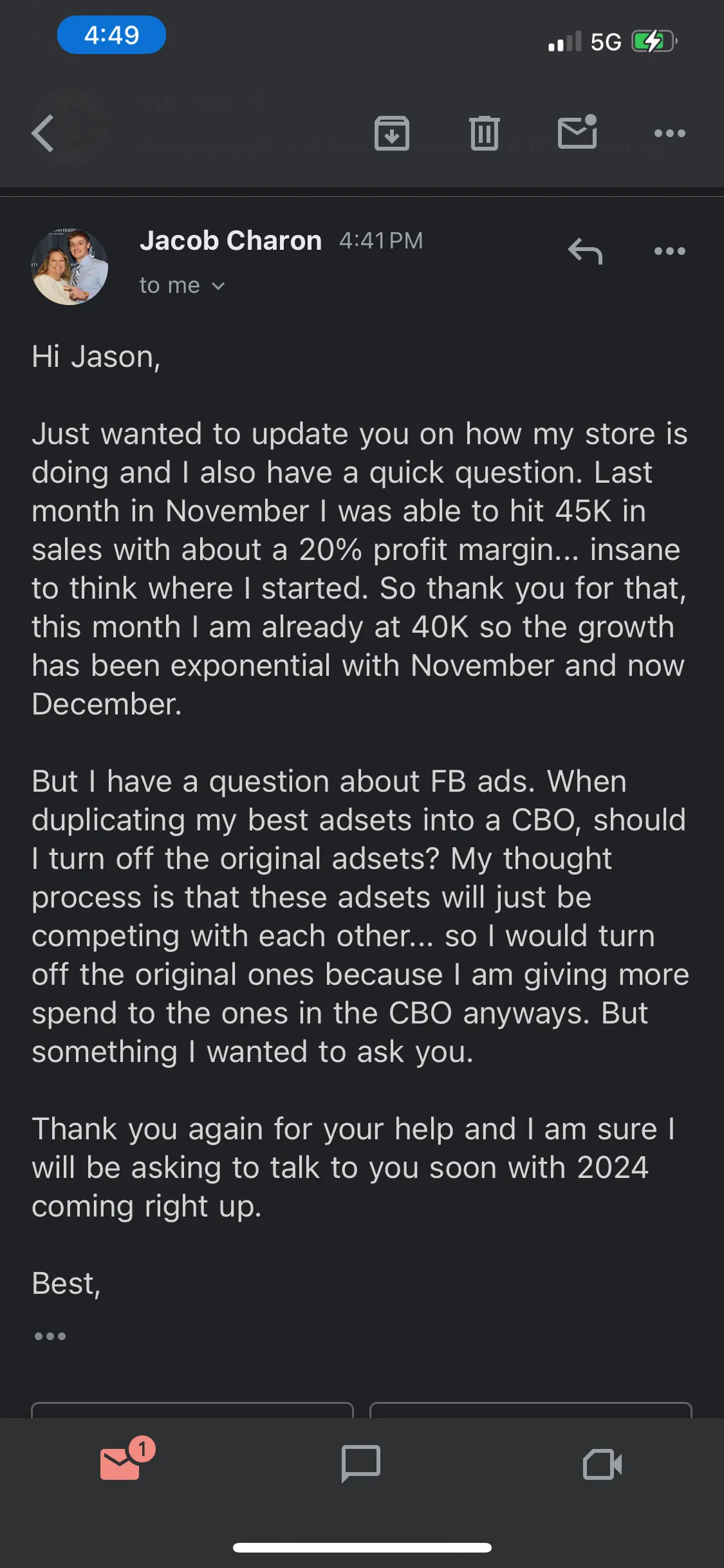Viewport: 724px width, 1568px height.
Task: Expand recipient details next to 'to me'
Action: (218, 286)
